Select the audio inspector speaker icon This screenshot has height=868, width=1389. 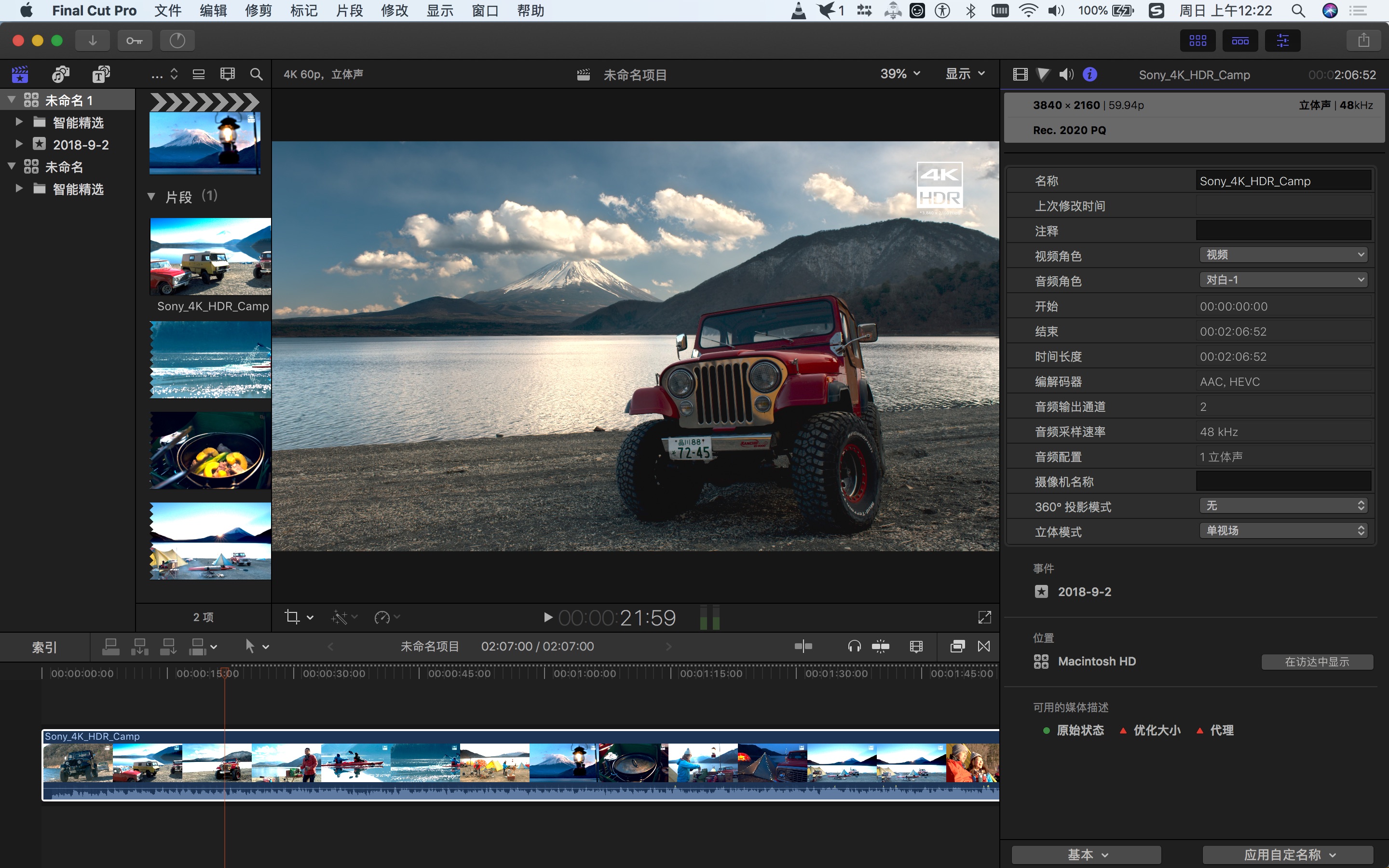tap(1066, 74)
